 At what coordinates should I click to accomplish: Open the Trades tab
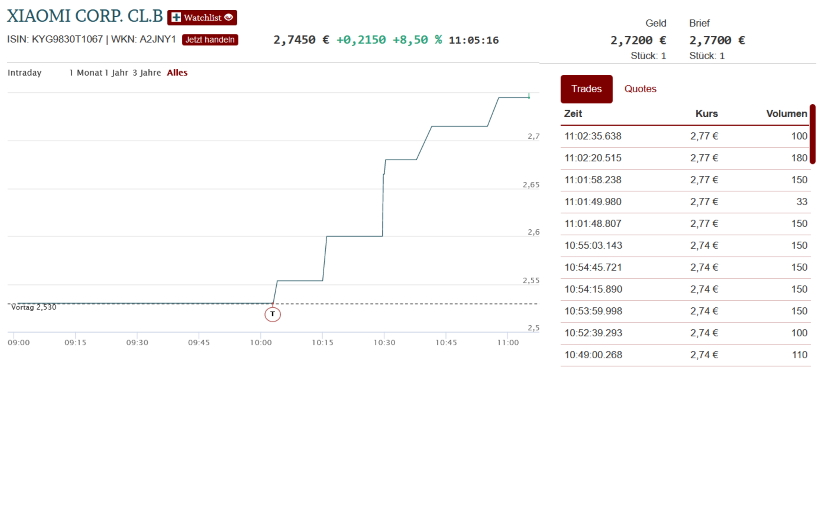coord(586,89)
